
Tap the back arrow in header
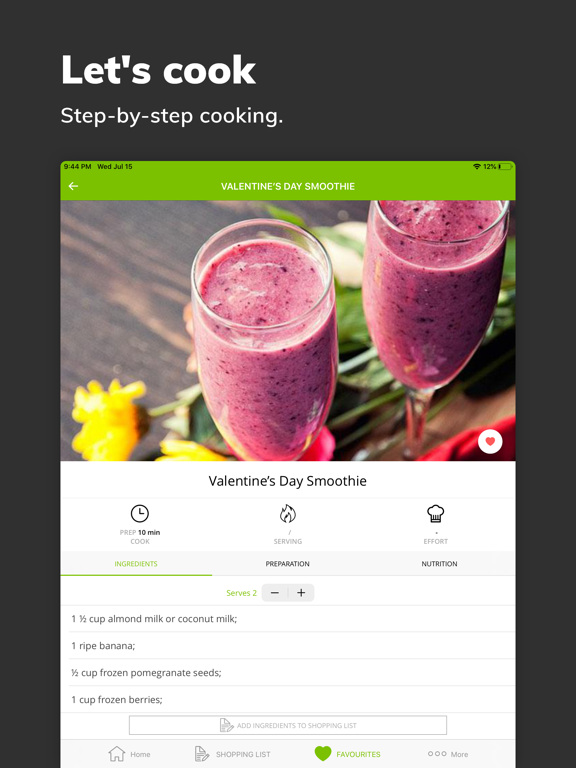pyautogui.click(x=73, y=186)
